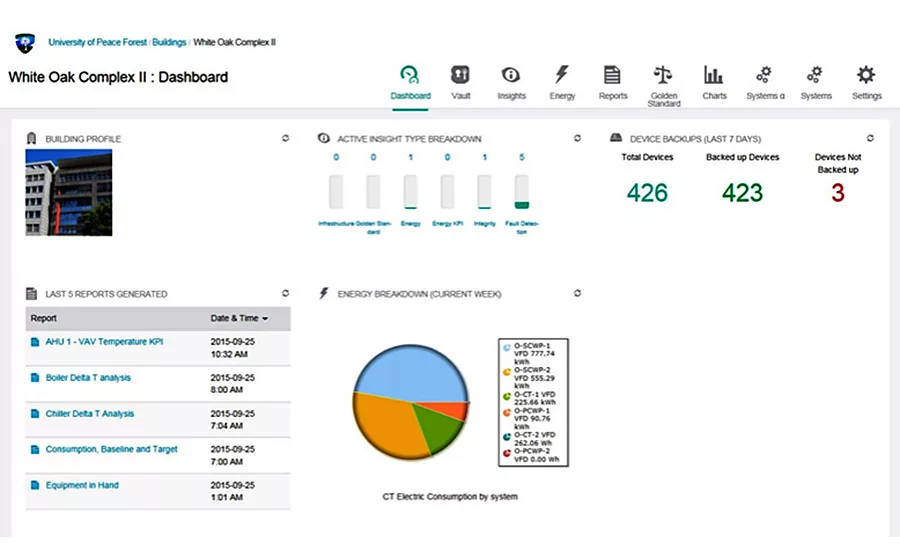
Task: Click O-SCWP-1 VFD legend entry
Action: click(x=534, y=354)
